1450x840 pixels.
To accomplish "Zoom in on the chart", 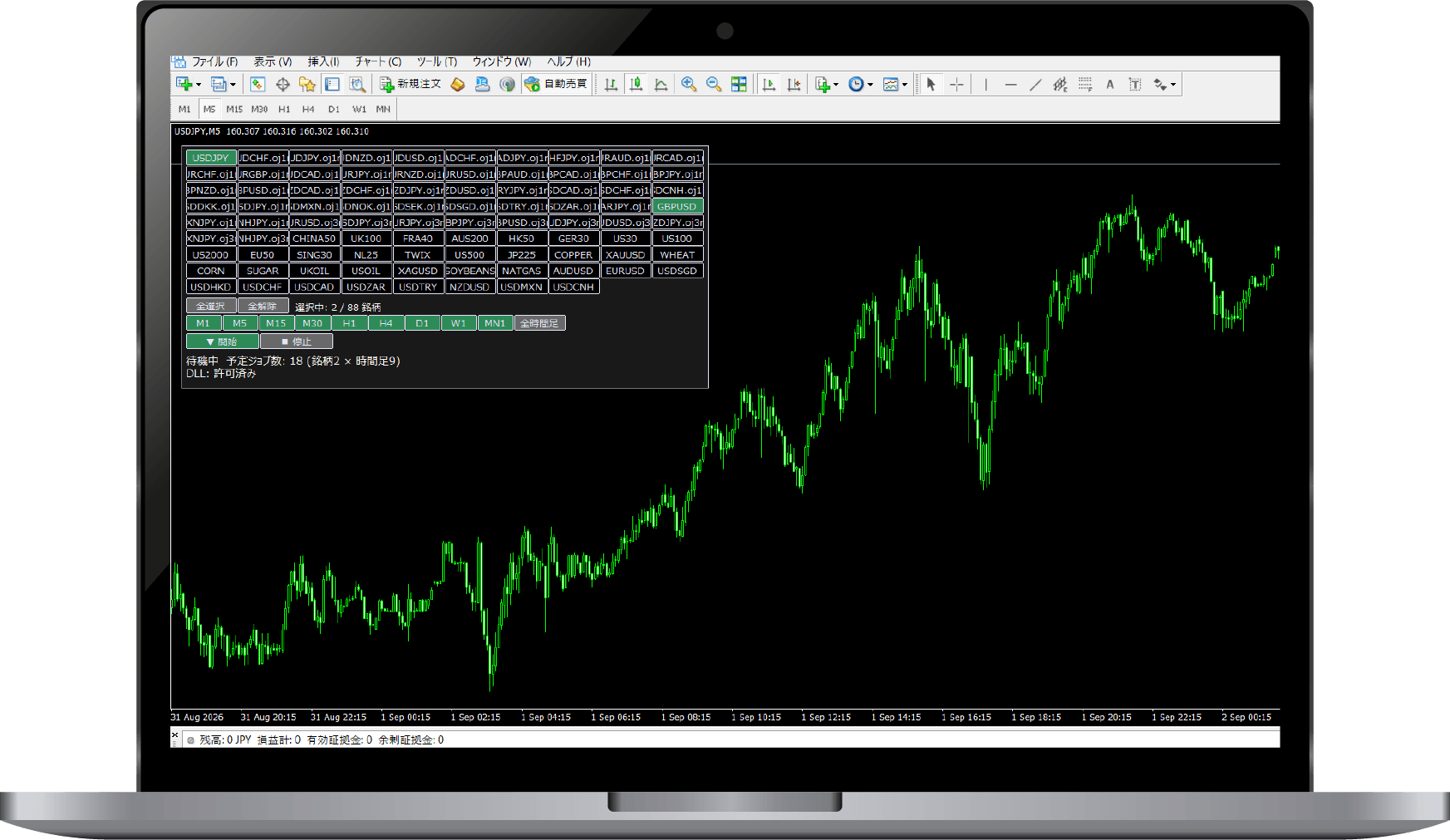I will (689, 84).
